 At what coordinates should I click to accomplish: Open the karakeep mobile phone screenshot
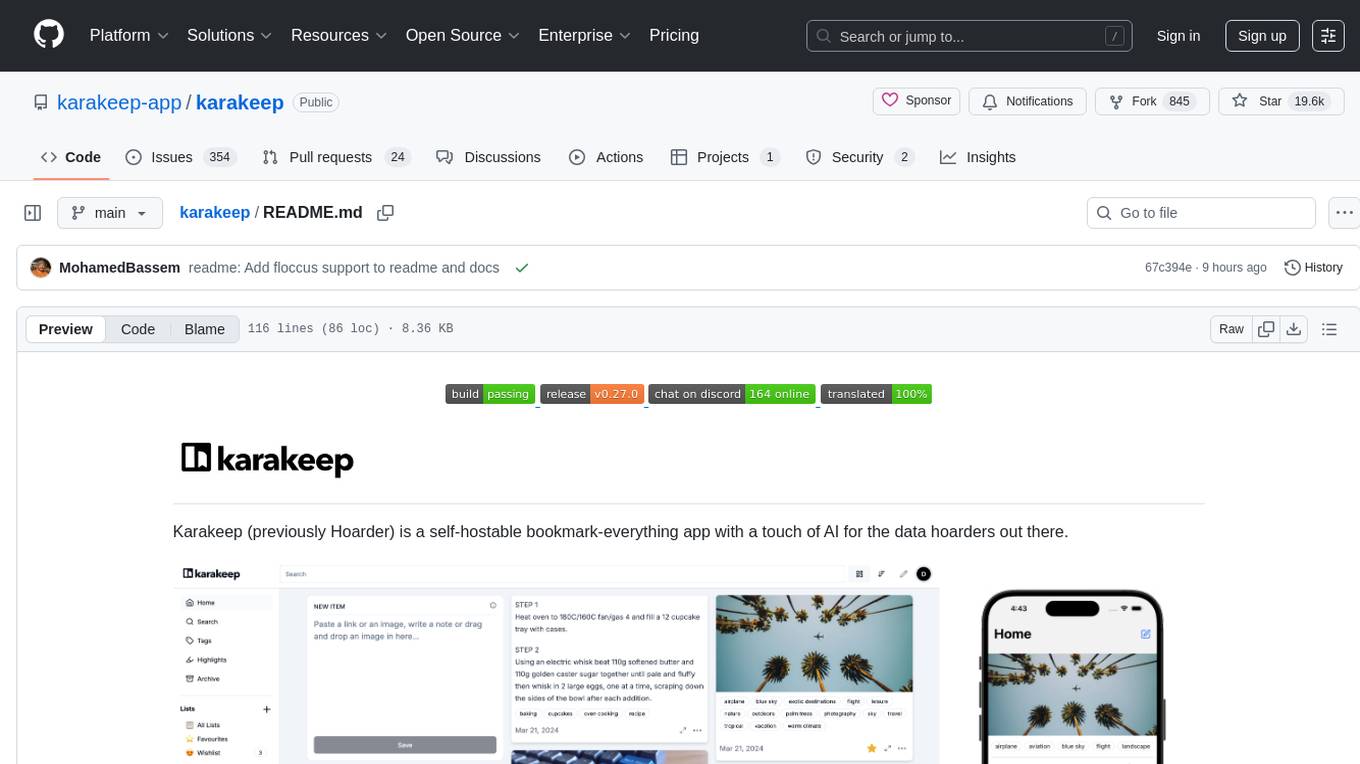pyautogui.click(x=1072, y=675)
